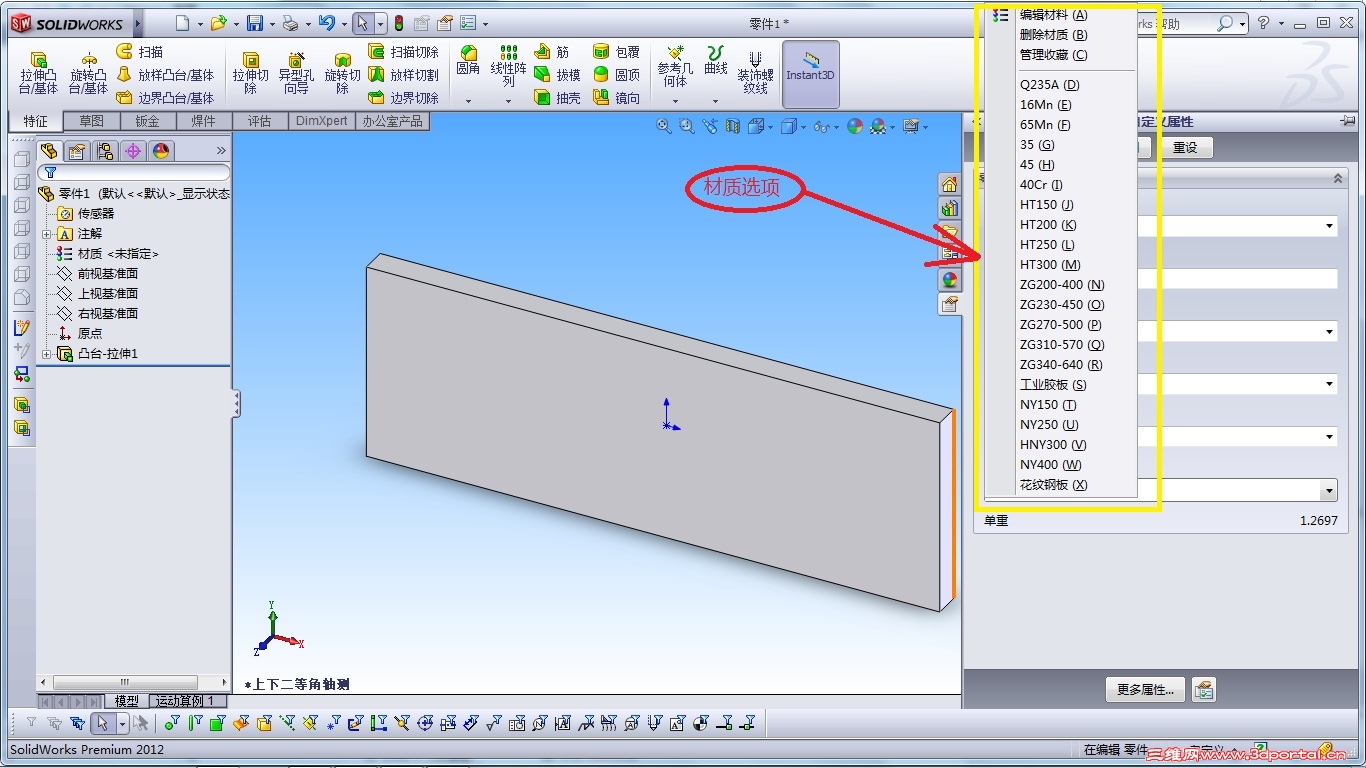The height and width of the screenshot is (768, 1366).
Task: Expand the FeatureManager tabs chevron
Action: [x=221, y=151]
